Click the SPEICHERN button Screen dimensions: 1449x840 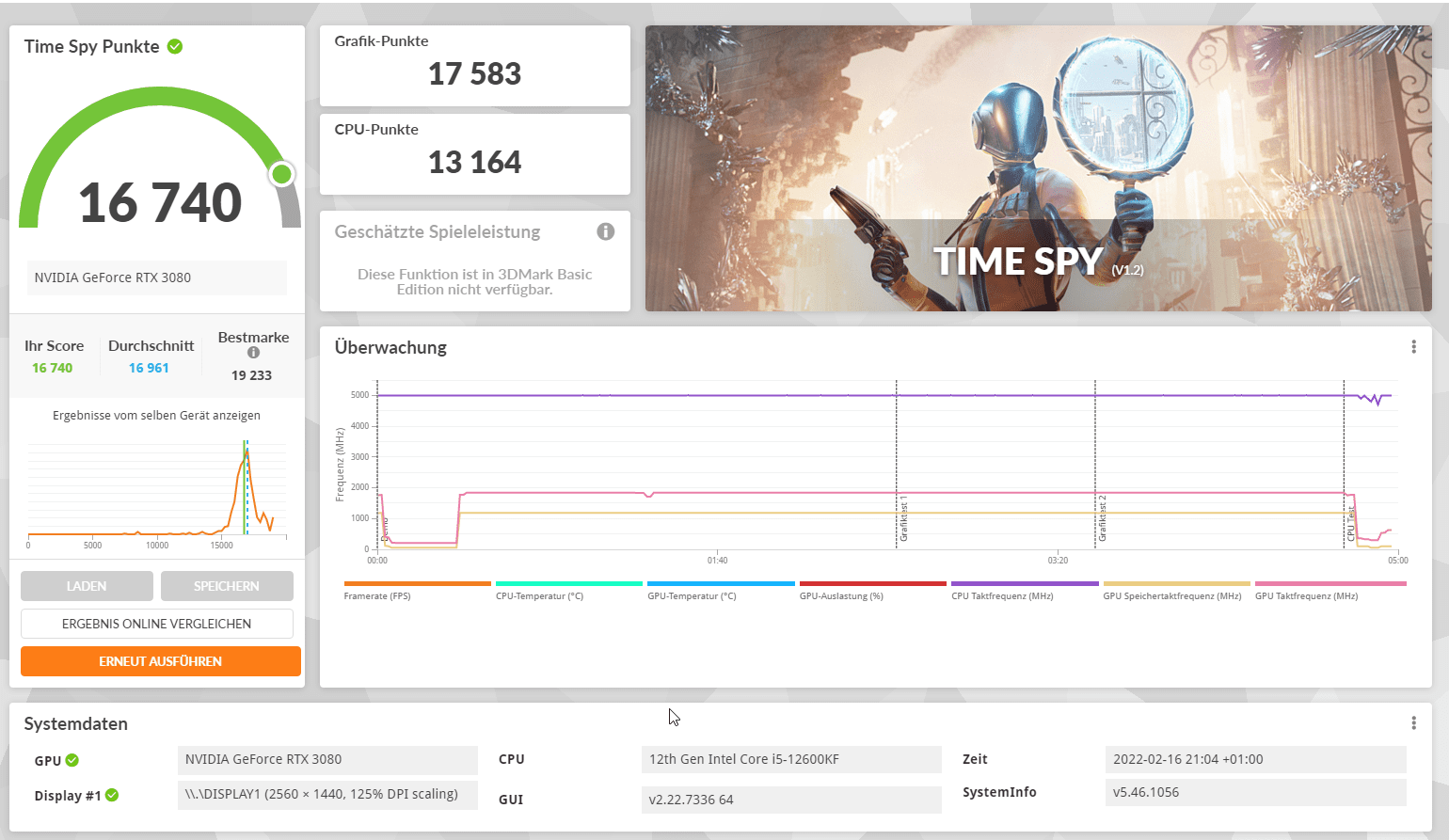(x=227, y=586)
